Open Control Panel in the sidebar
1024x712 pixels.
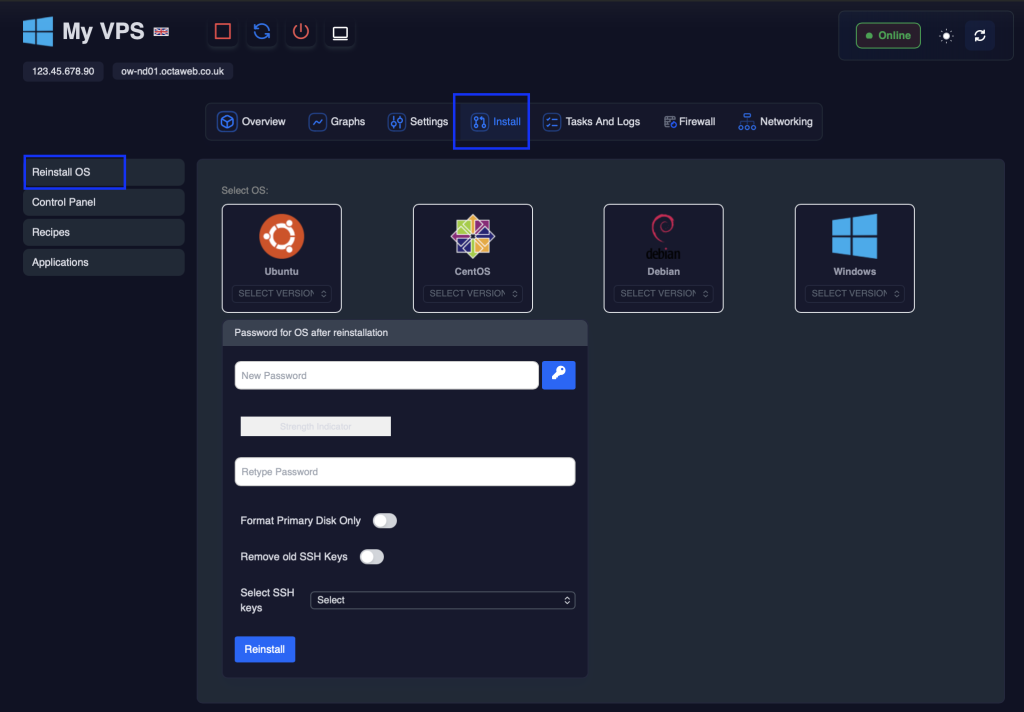(104, 202)
